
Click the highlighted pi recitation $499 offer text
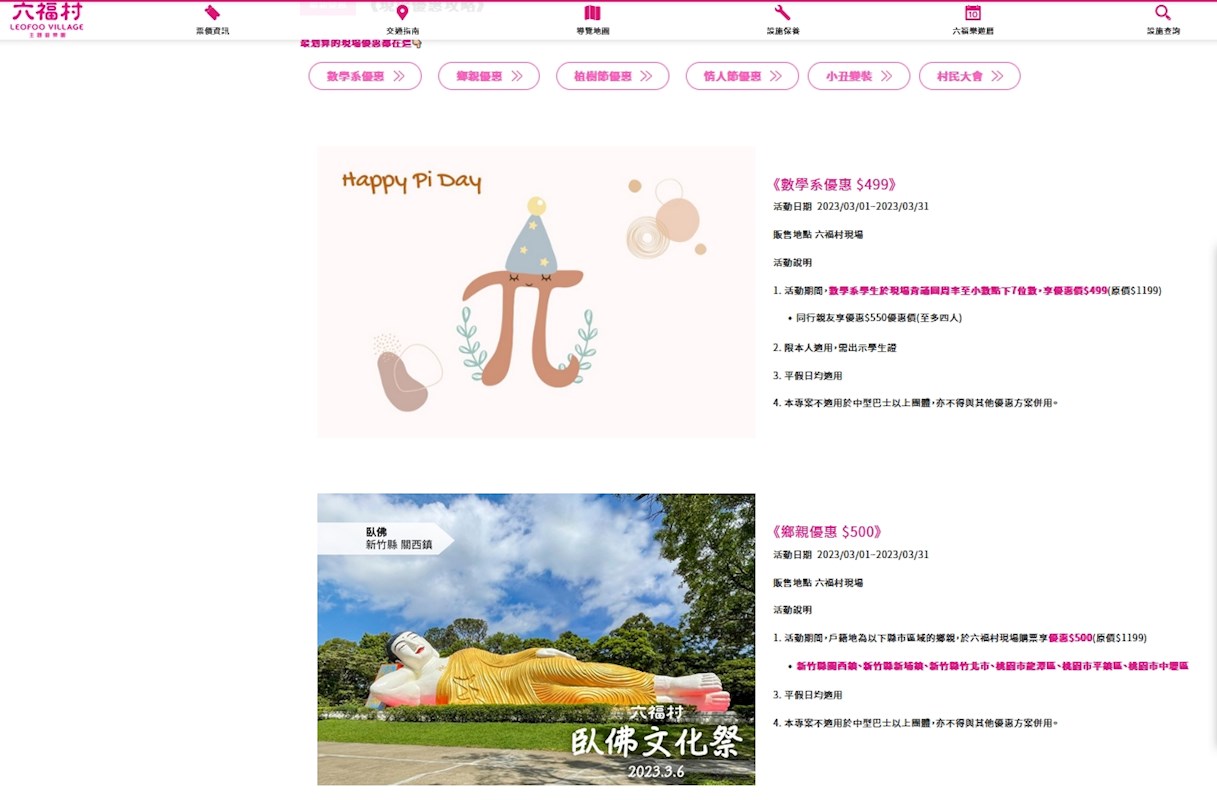tap(968, 291)
